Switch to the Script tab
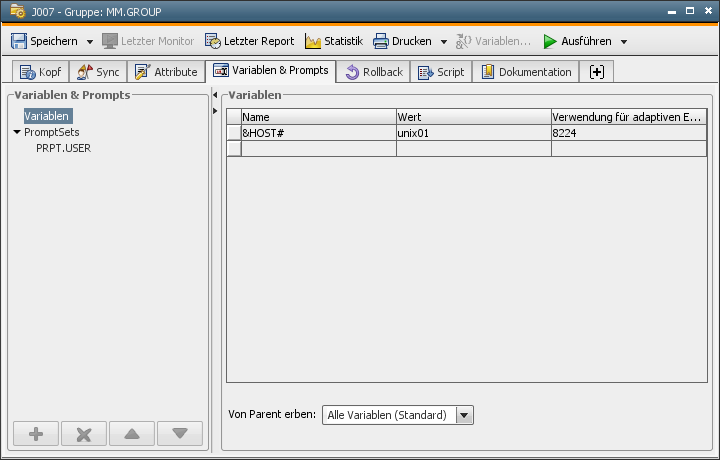The height and width of the screenshot is (460, 720). [x=441, y=72]
